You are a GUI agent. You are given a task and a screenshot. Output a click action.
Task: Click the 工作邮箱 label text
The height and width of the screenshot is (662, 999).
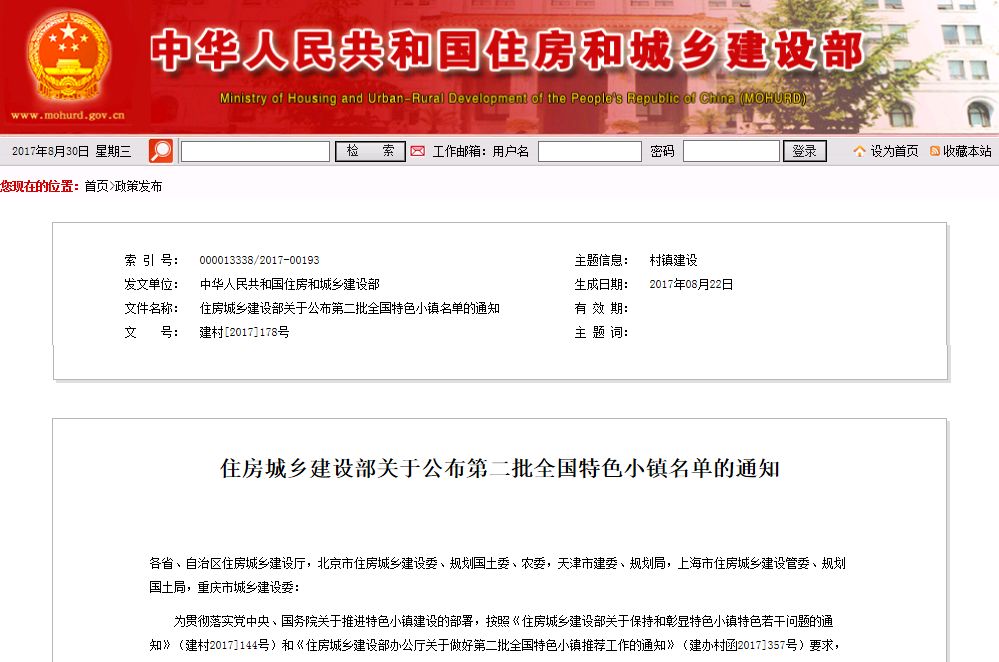pyautogui.click(x=459, y=151)
